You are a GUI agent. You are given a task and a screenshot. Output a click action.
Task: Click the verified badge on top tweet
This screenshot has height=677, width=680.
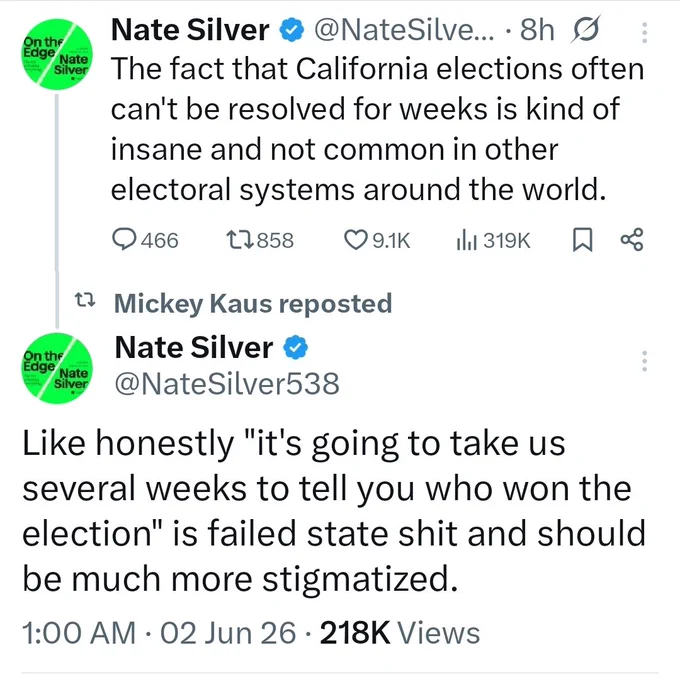[x=291, y=30]
